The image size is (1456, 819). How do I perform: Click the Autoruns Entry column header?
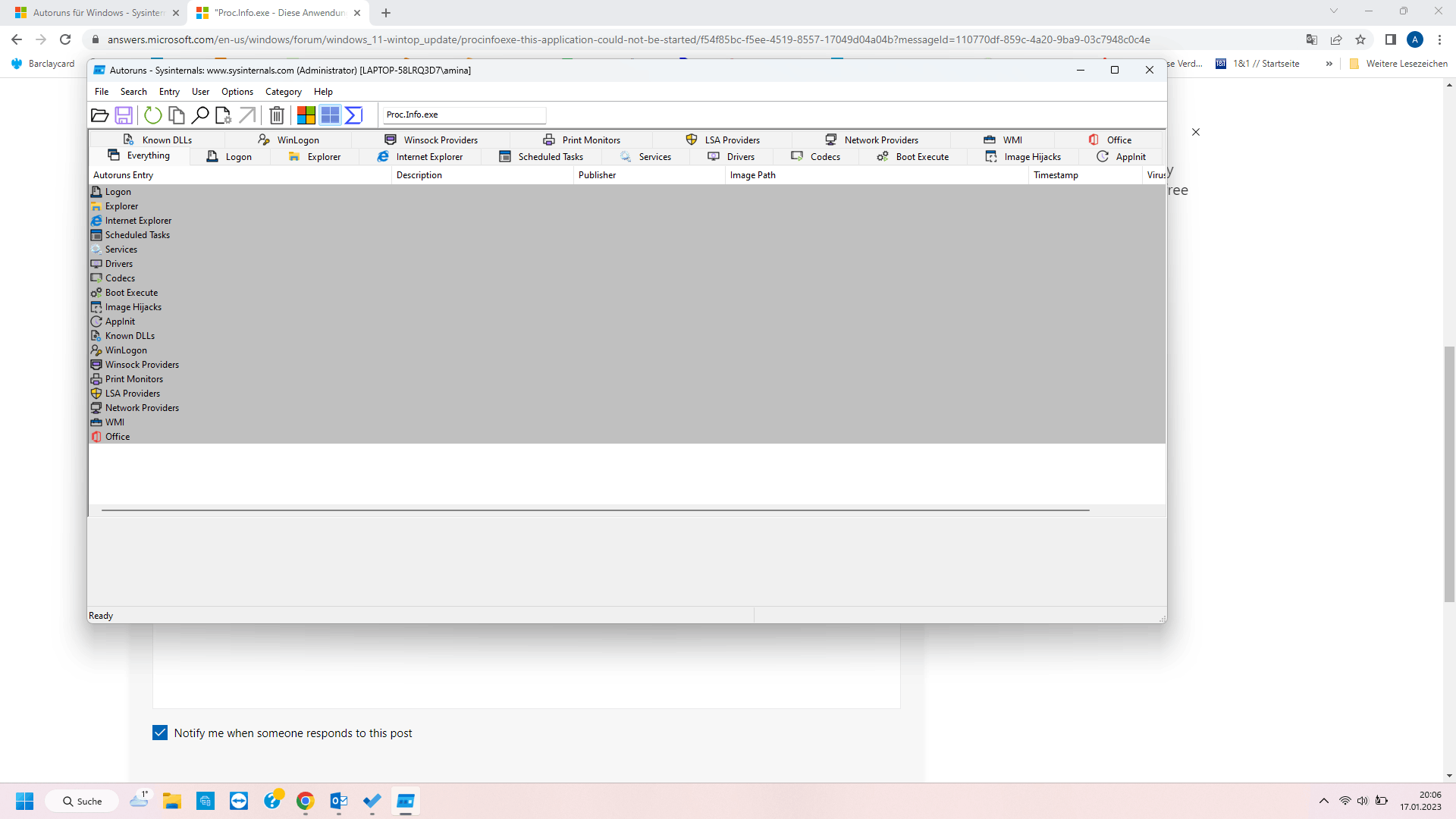(240, 175)
